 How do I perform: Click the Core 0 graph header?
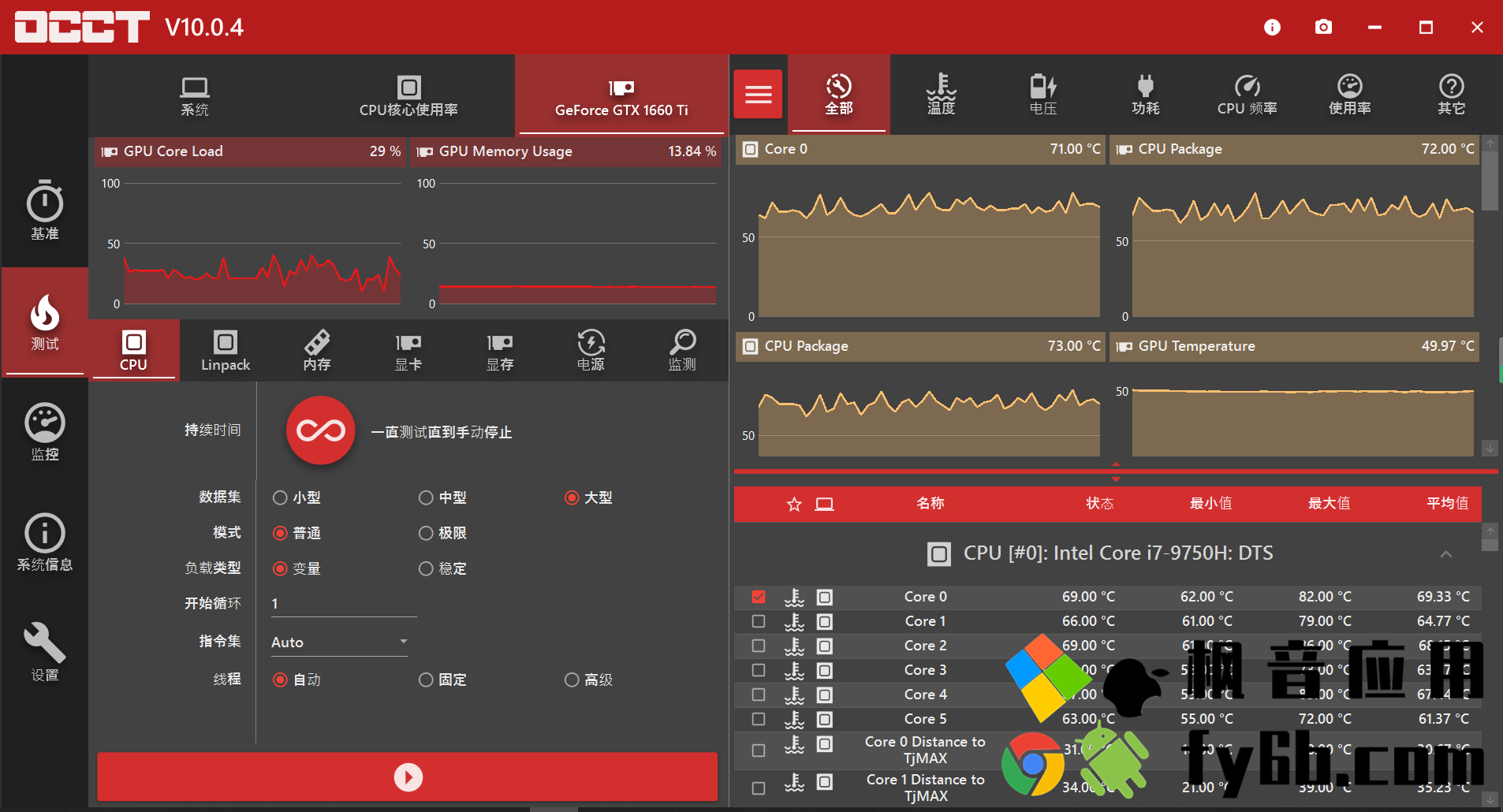920,150
